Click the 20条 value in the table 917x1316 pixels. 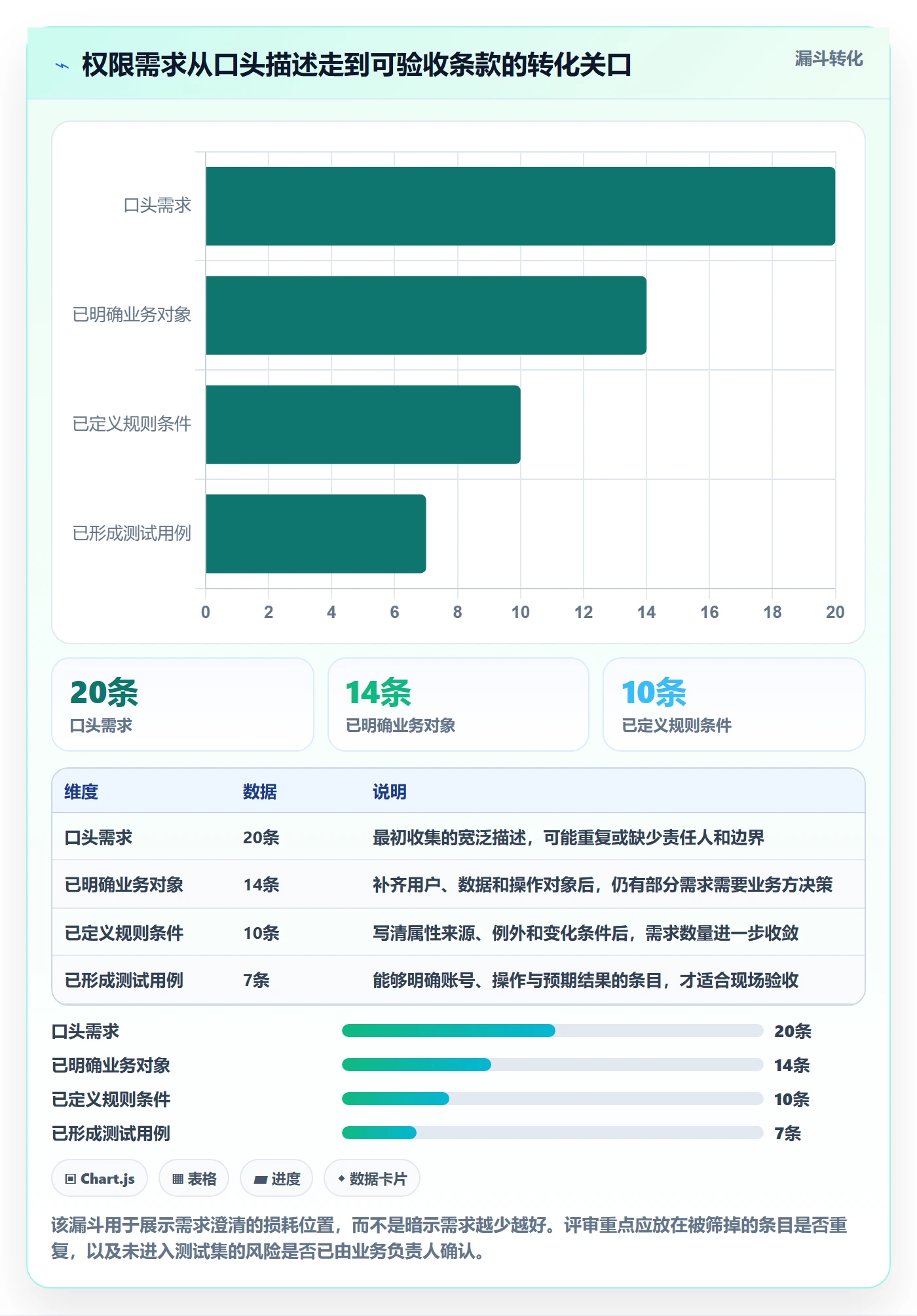[261, 837]
